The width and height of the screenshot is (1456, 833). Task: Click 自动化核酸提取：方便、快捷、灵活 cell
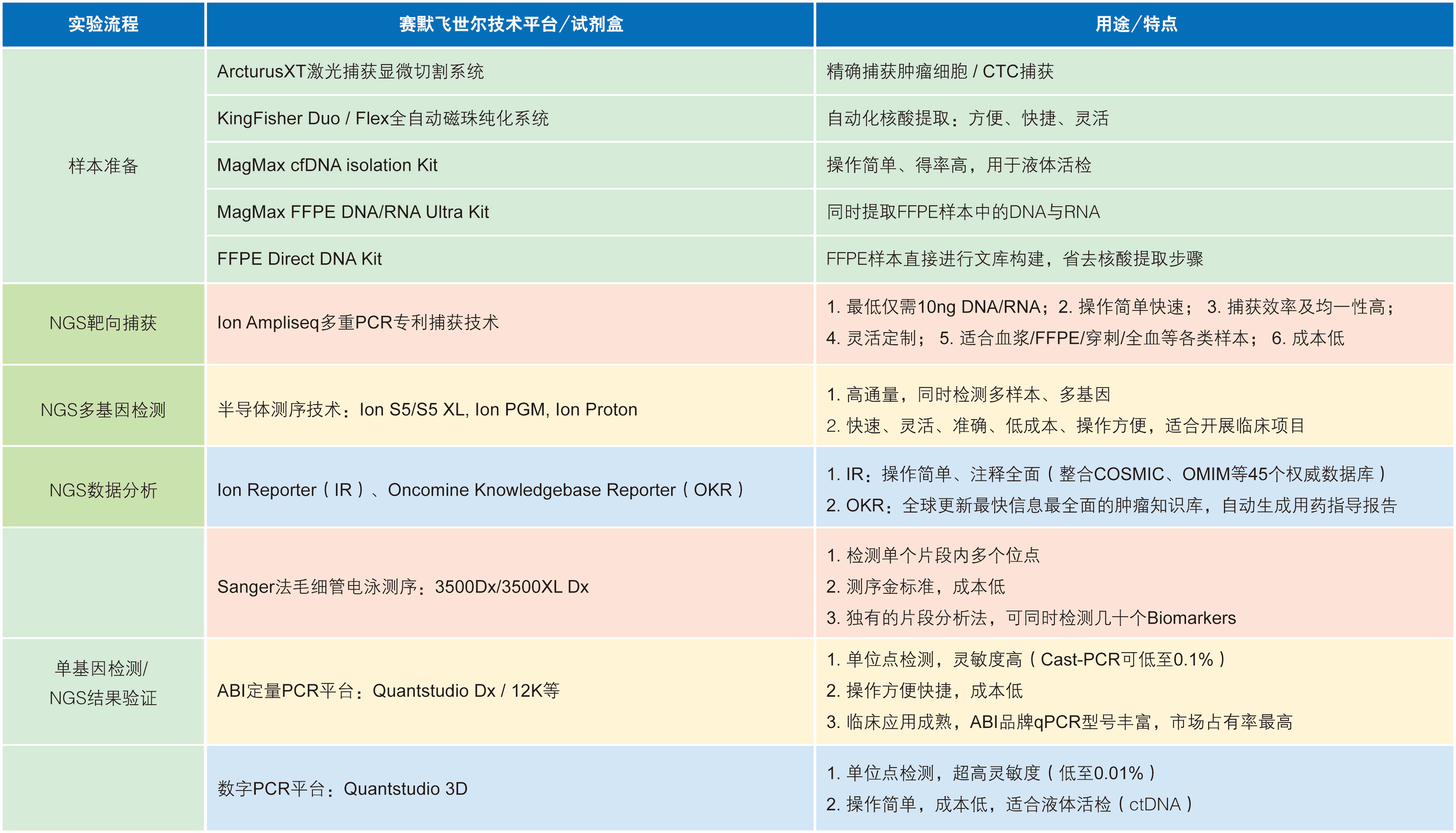(1135, 118)
